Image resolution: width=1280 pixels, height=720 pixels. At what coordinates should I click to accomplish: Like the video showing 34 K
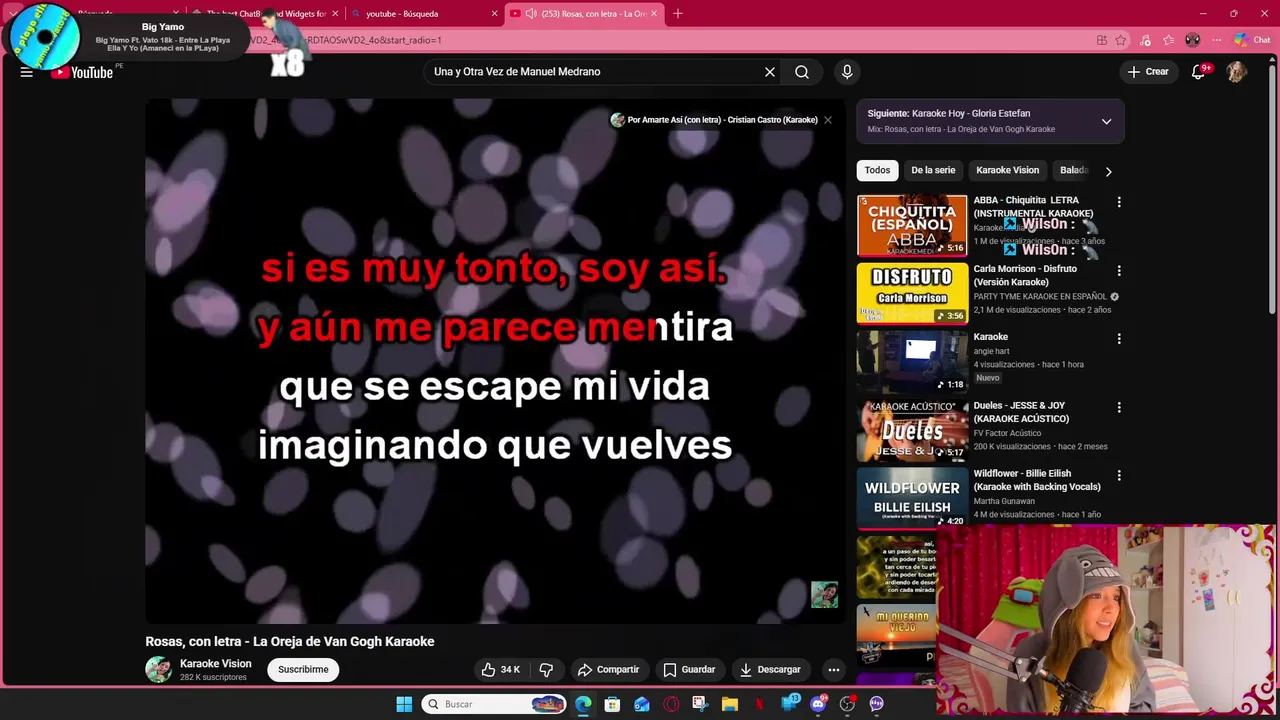[x=500, y=669]
